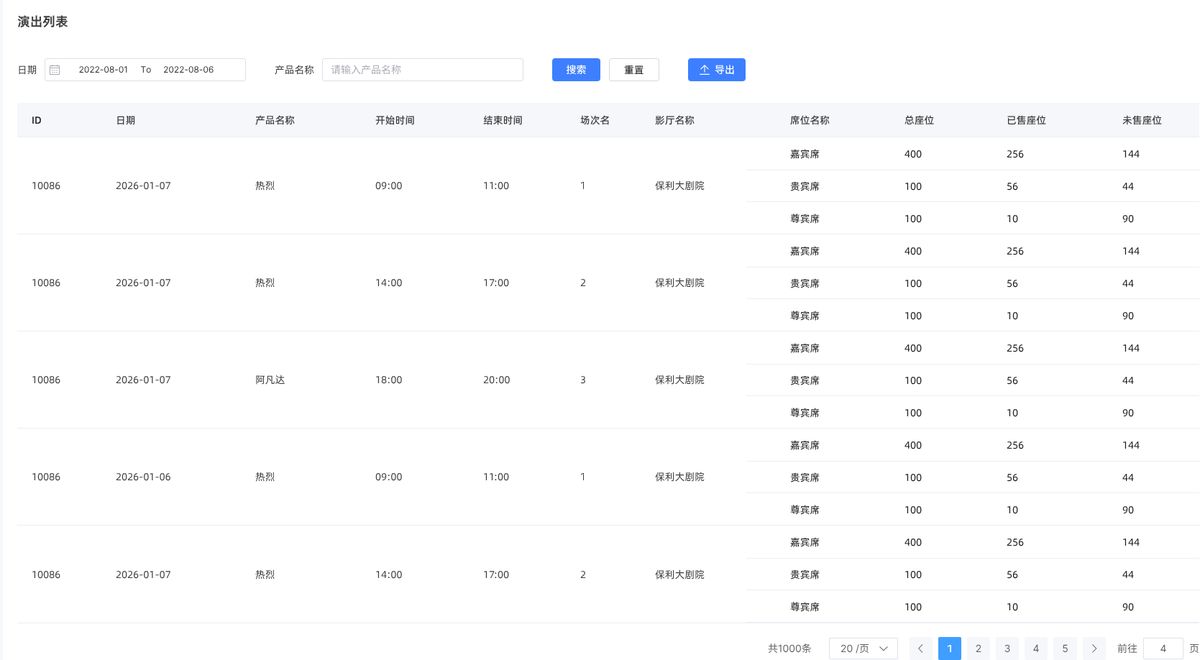The height and width of the screenshot is (660, 1200).
Task: Click the 导出 button
Action: coord(716,70)
